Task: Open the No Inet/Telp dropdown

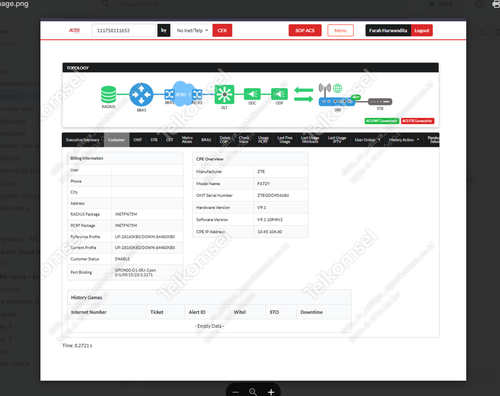Action: click(192, 30)
